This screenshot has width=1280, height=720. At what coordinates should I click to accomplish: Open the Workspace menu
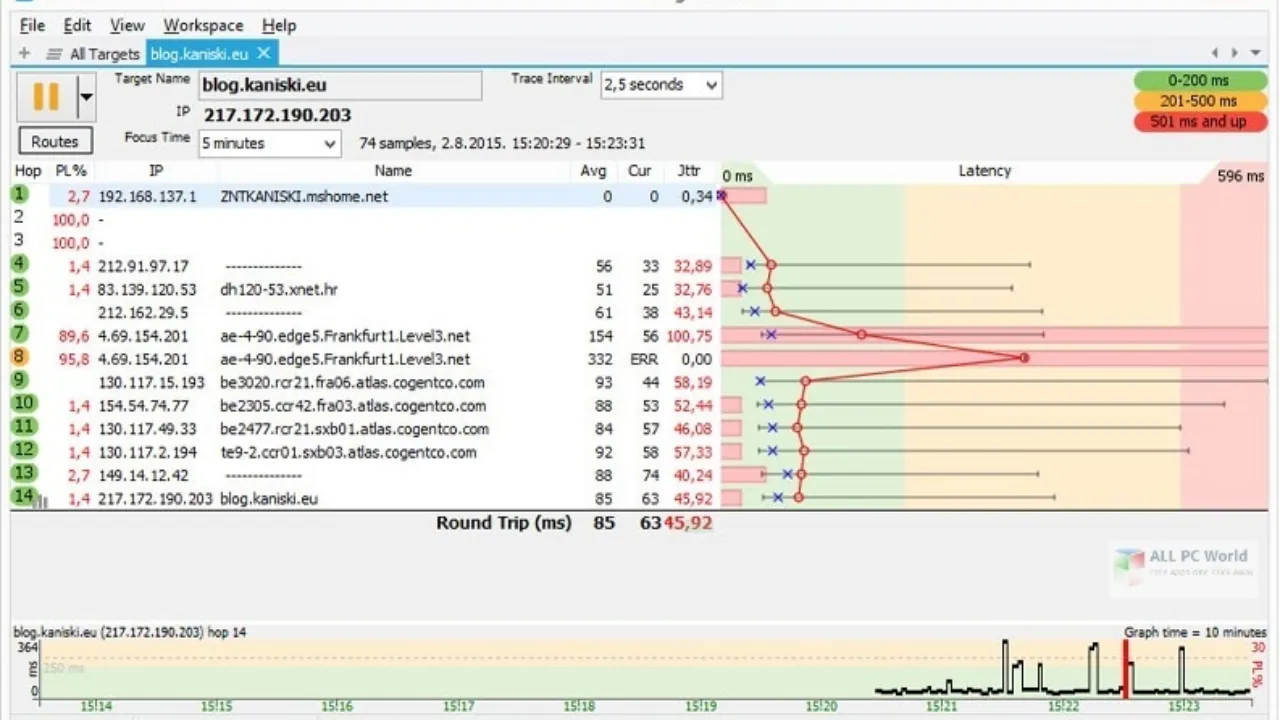pyautogui.click(x=203, y=25)
